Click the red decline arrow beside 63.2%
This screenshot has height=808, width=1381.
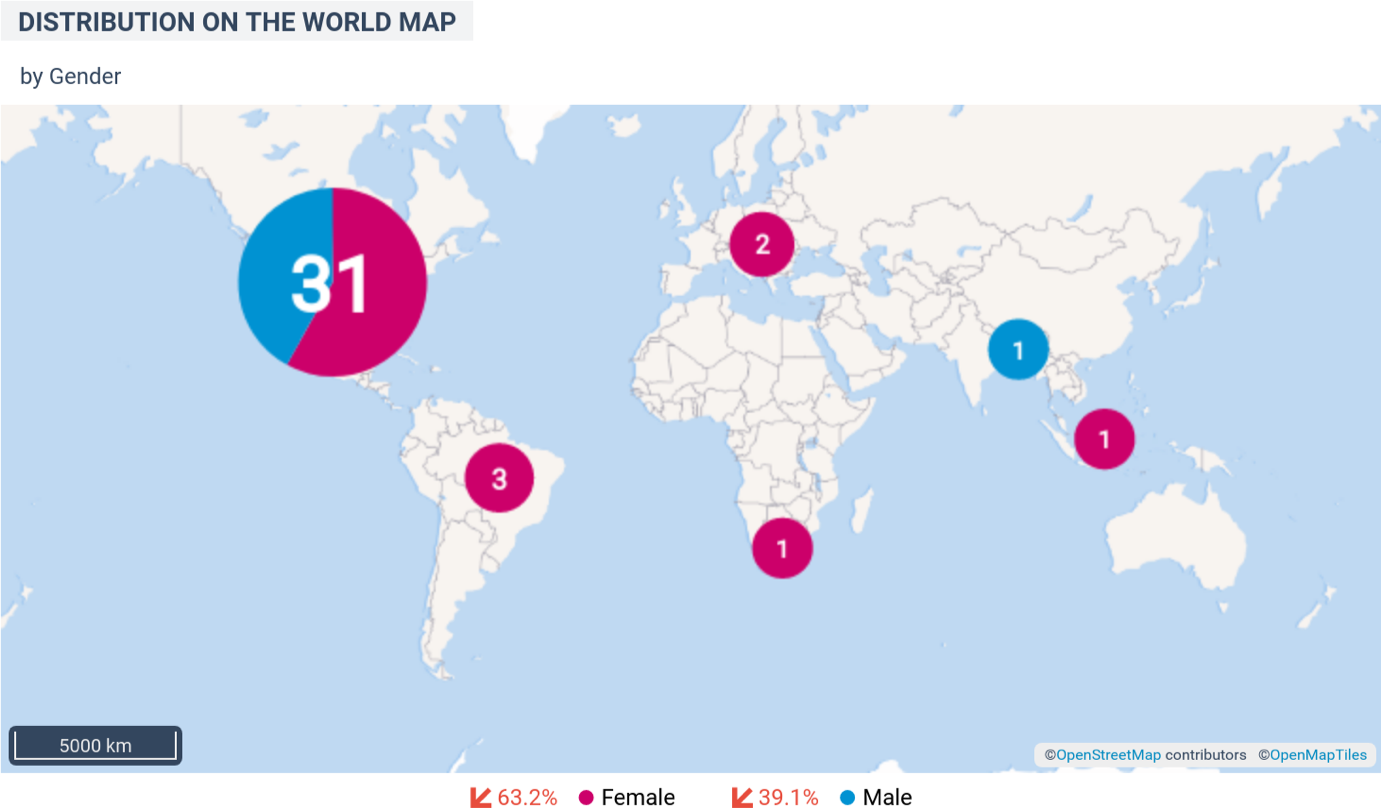point(481,797)
